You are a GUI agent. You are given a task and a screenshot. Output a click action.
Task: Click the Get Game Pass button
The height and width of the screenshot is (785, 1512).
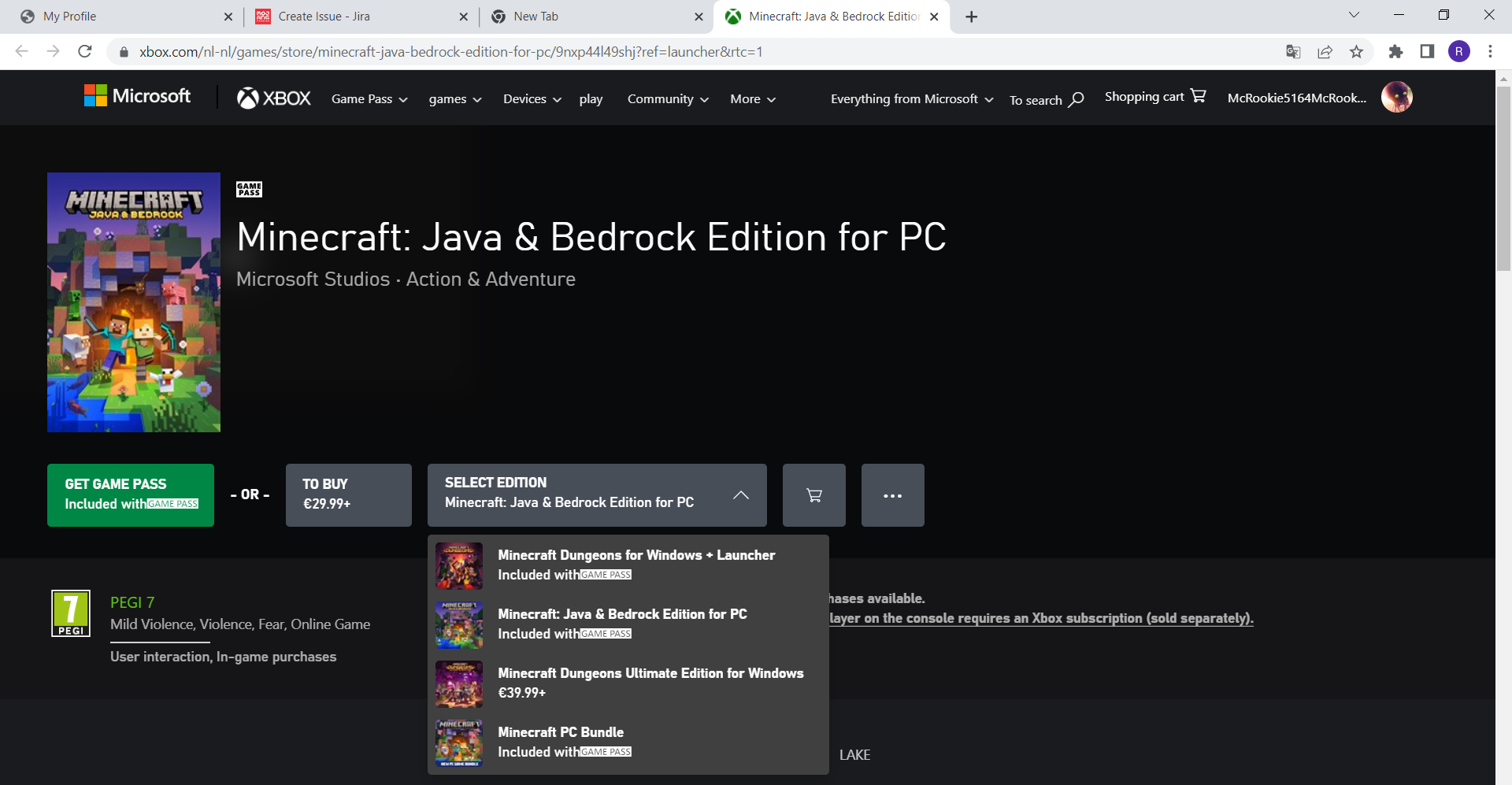(x=131, y=495)
